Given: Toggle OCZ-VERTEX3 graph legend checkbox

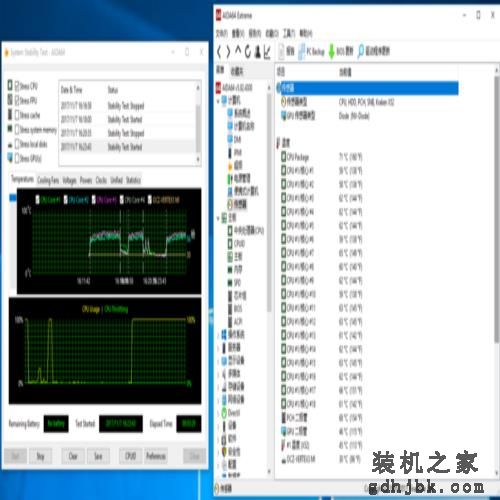Looking at the screenshot, I should [150, 199].
